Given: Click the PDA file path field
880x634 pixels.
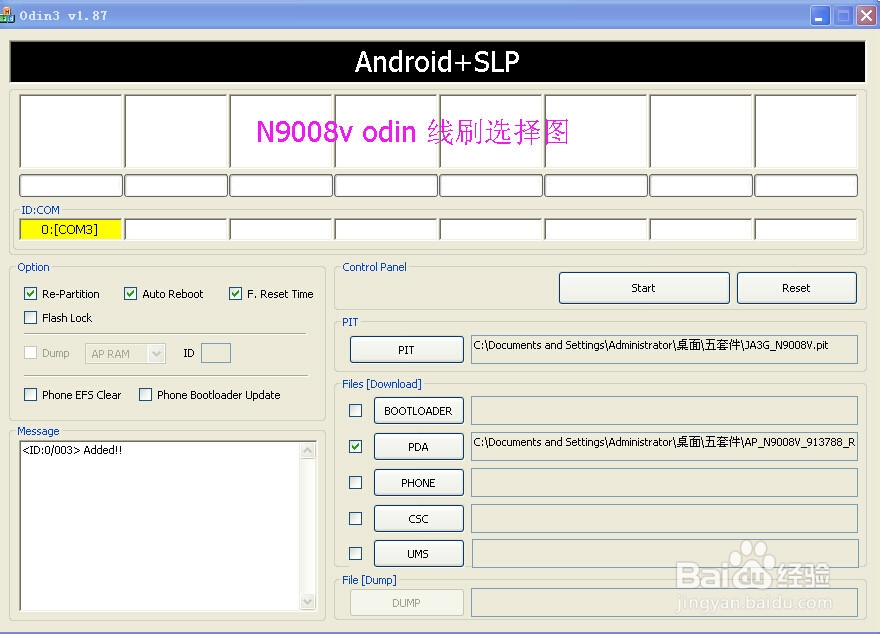Looking at the screenshot, I should tap(664, 446).
